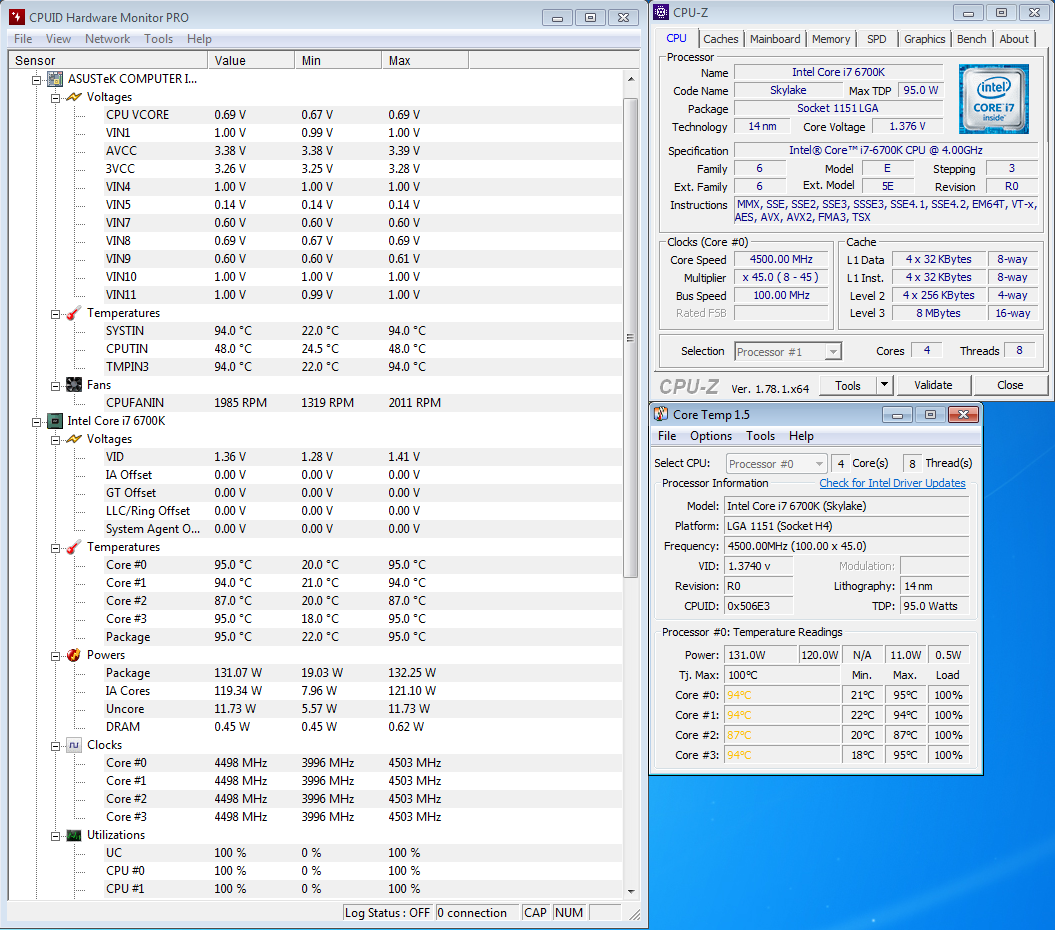The image size is (1055, 930).
Task: Click the Intel Core i7 6700K chip icon
Action: [55, 421]
